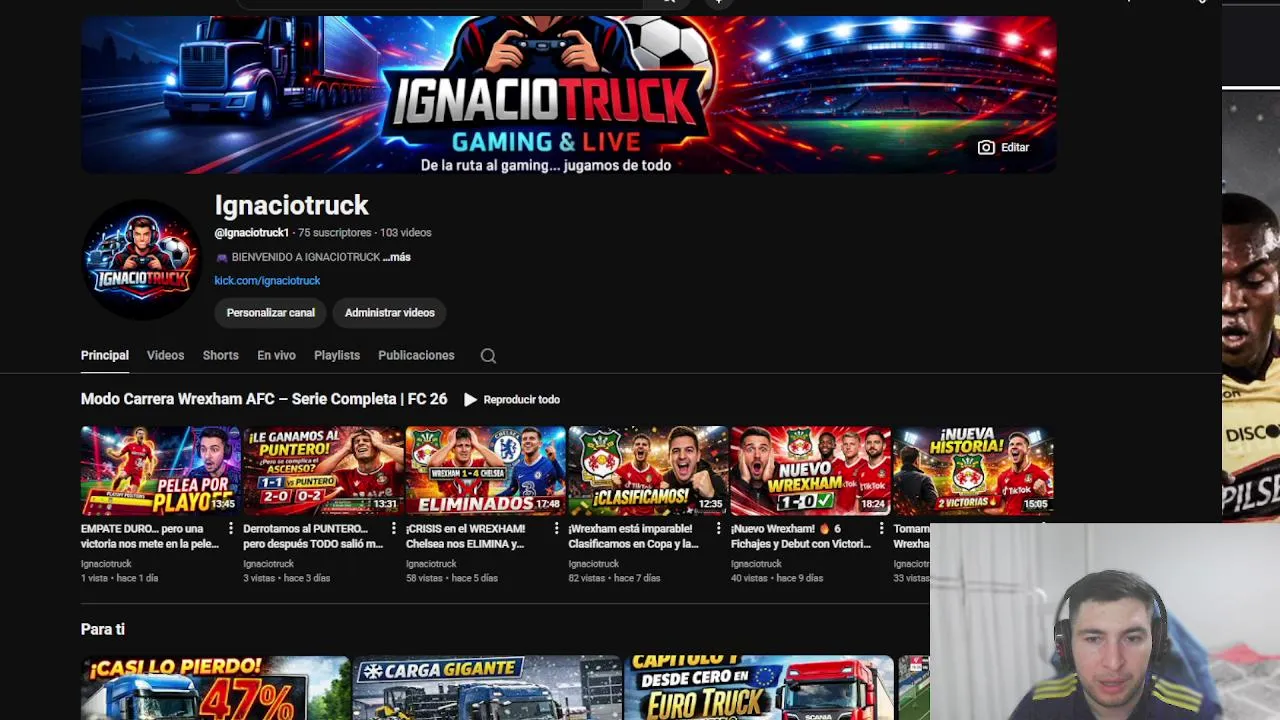The height and width of the screenshot is (720, 1280).
Task: Click the banner Editar camera icon
Action: [x=986, y=147]
